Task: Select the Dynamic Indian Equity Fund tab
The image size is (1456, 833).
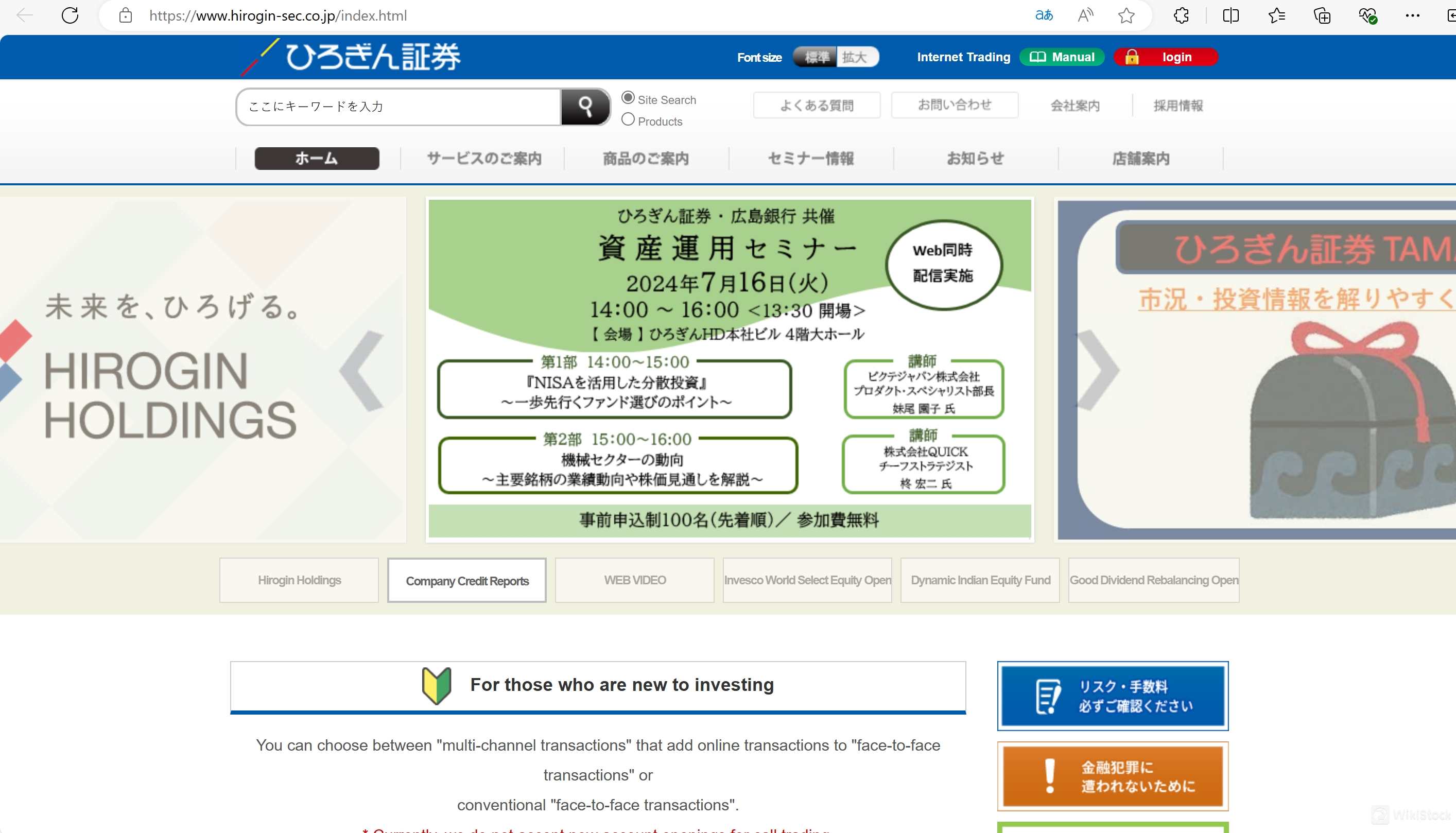Action: coord(980,580)
